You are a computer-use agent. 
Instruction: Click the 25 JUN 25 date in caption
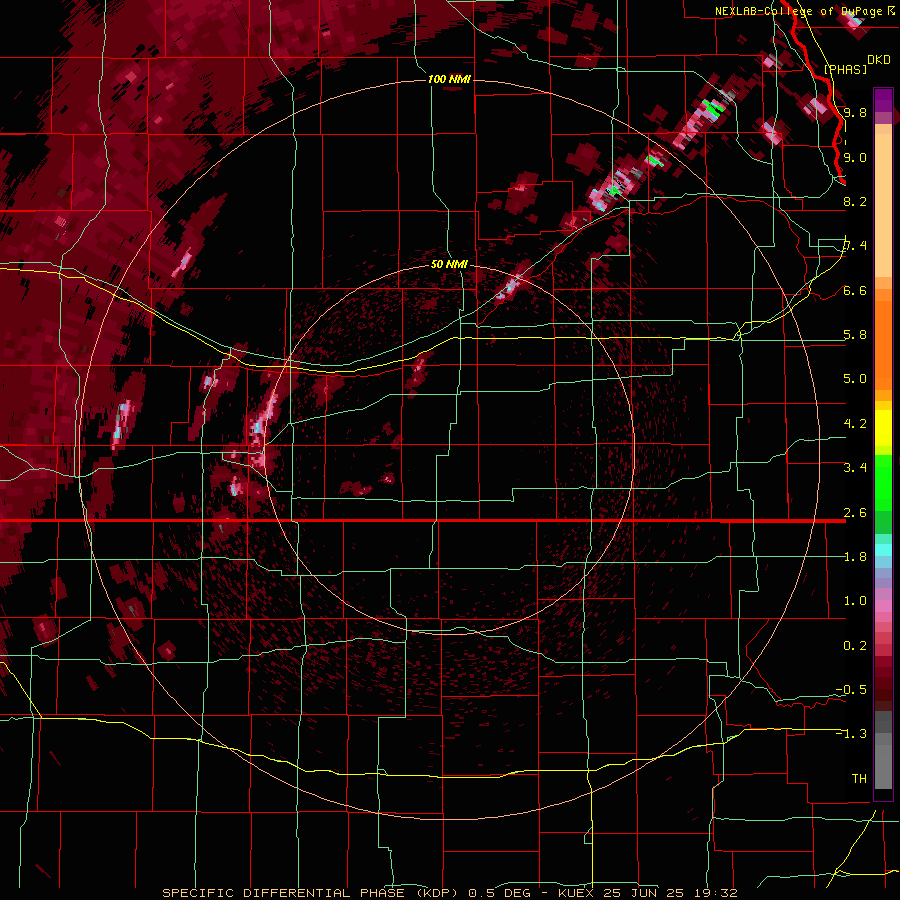click(641, 893)
